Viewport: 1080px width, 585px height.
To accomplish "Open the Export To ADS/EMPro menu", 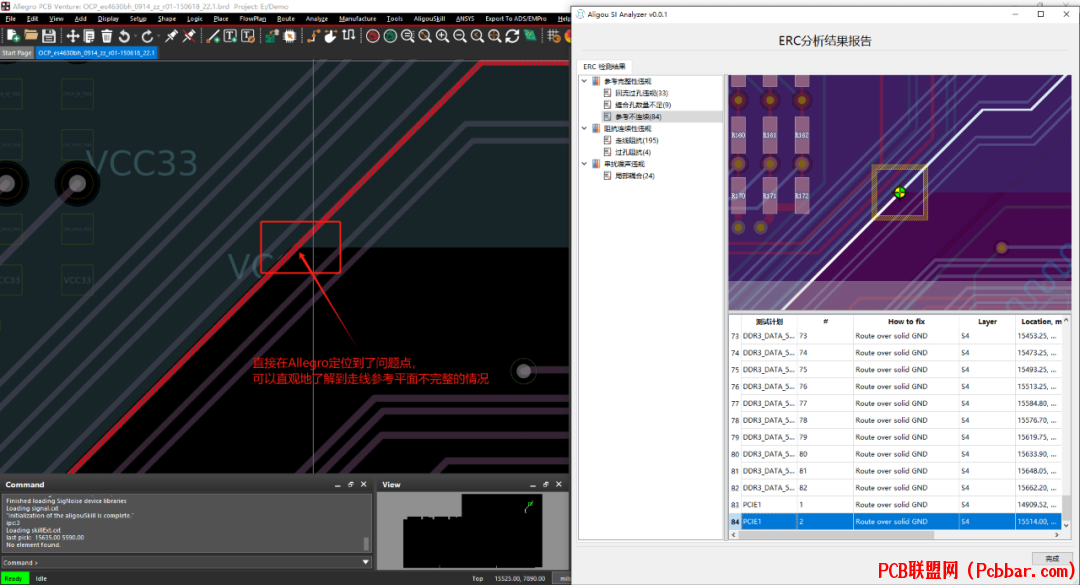I will coord(515,19).
